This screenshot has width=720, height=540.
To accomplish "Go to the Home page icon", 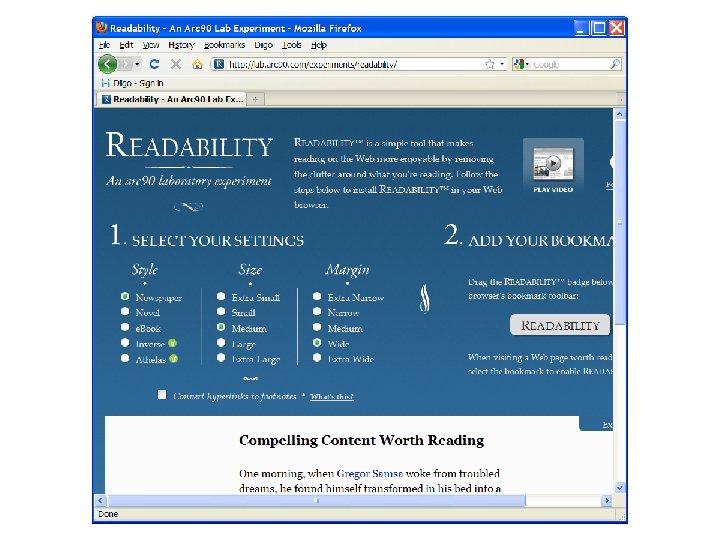I will click(197, 64).
